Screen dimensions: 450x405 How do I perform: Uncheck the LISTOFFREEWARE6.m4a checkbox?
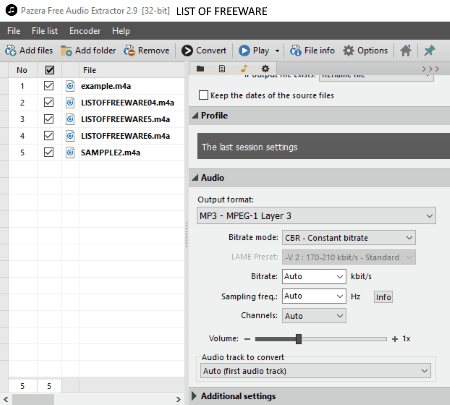[49, 135]
